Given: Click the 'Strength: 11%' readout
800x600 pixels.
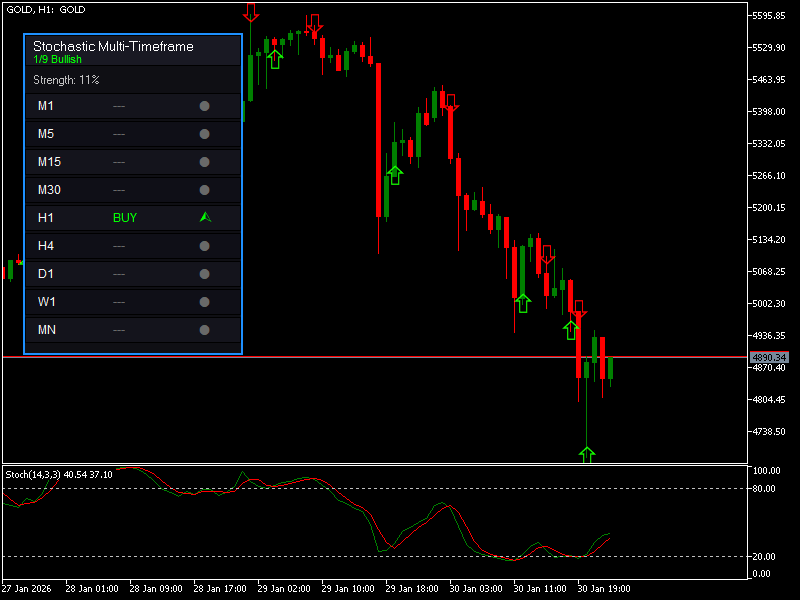Looking at the screenshot, I should [66, 80].
